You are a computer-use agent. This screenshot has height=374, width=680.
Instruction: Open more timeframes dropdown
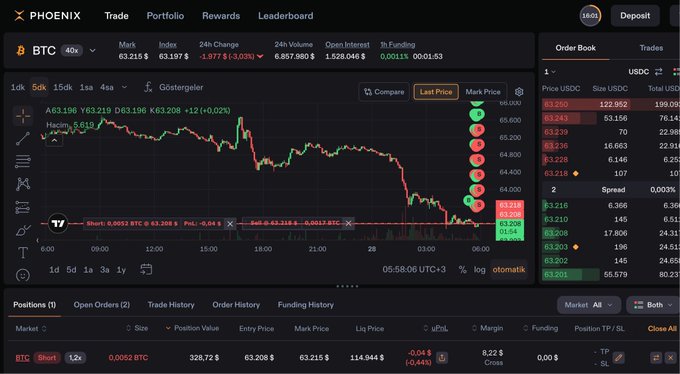(x=124, y=87)
